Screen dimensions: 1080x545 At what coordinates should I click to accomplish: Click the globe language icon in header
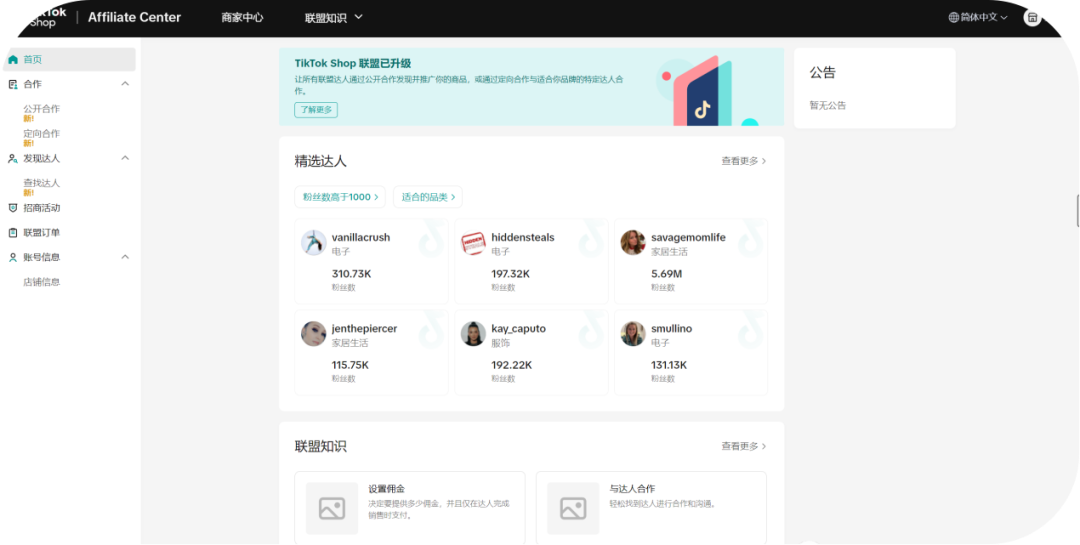(x=953, y=17)
